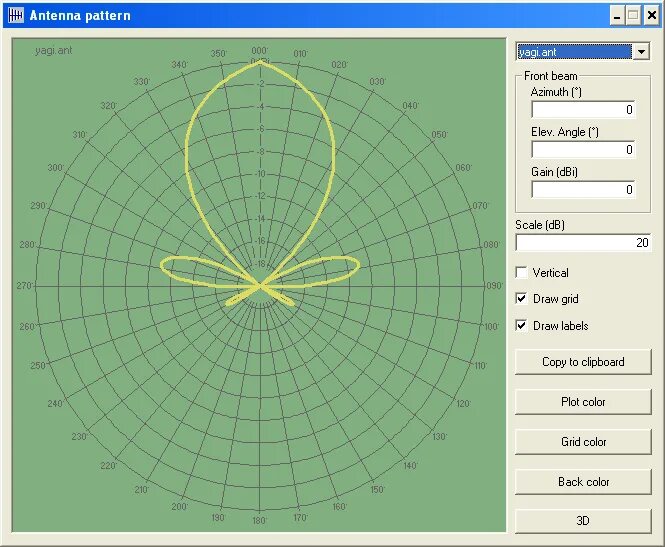This screenshot has width=665, height=547.
Task: Click the Antenna pattern title bar icon
Action: (16, 16)
